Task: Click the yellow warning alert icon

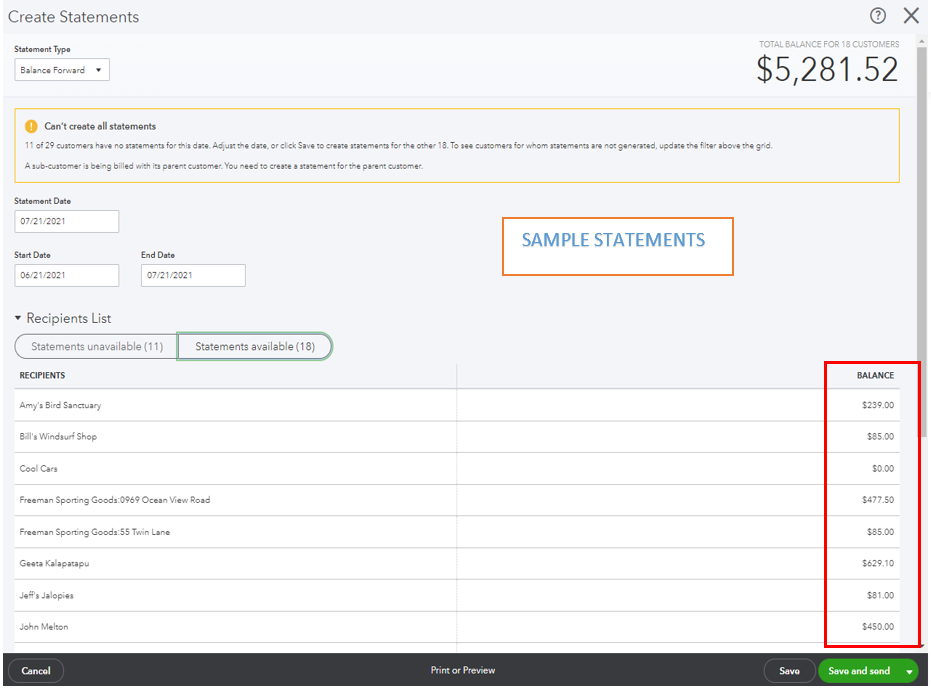Action: 30,127
